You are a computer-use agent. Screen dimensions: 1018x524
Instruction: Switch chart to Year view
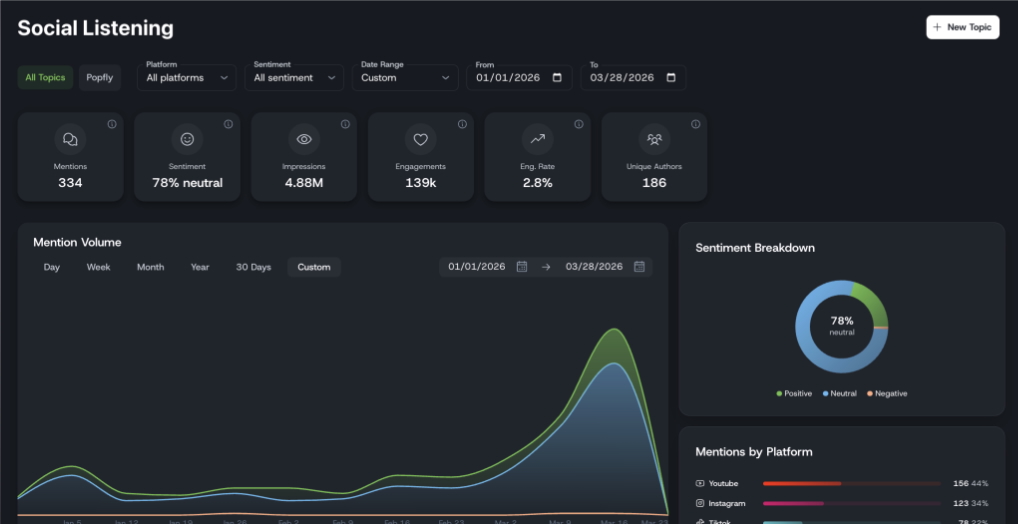tap(200, 267)
